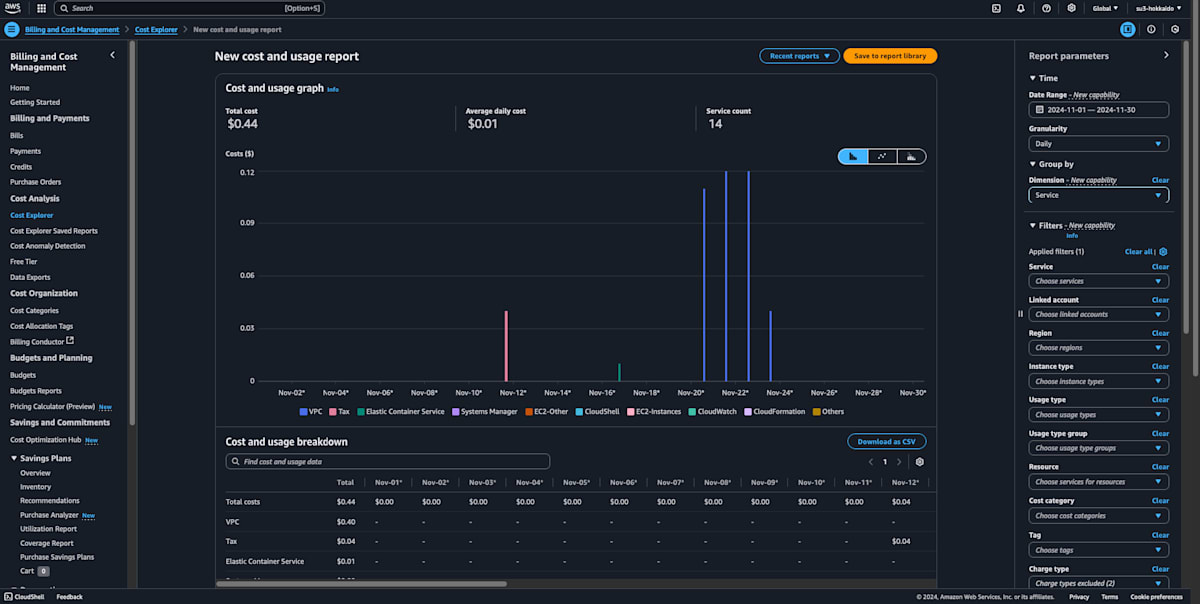Toggle the CloudFormation legend series
The height and width of the screenshot is (604, 1200).
[x=774, y=411]
